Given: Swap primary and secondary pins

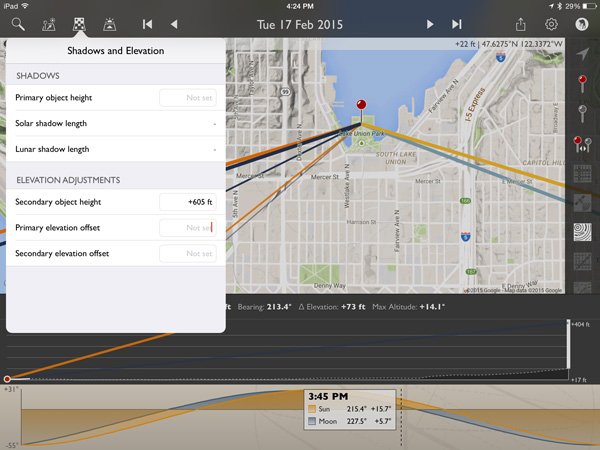Looking at the screenshot, I should click(x=583, y=145).
